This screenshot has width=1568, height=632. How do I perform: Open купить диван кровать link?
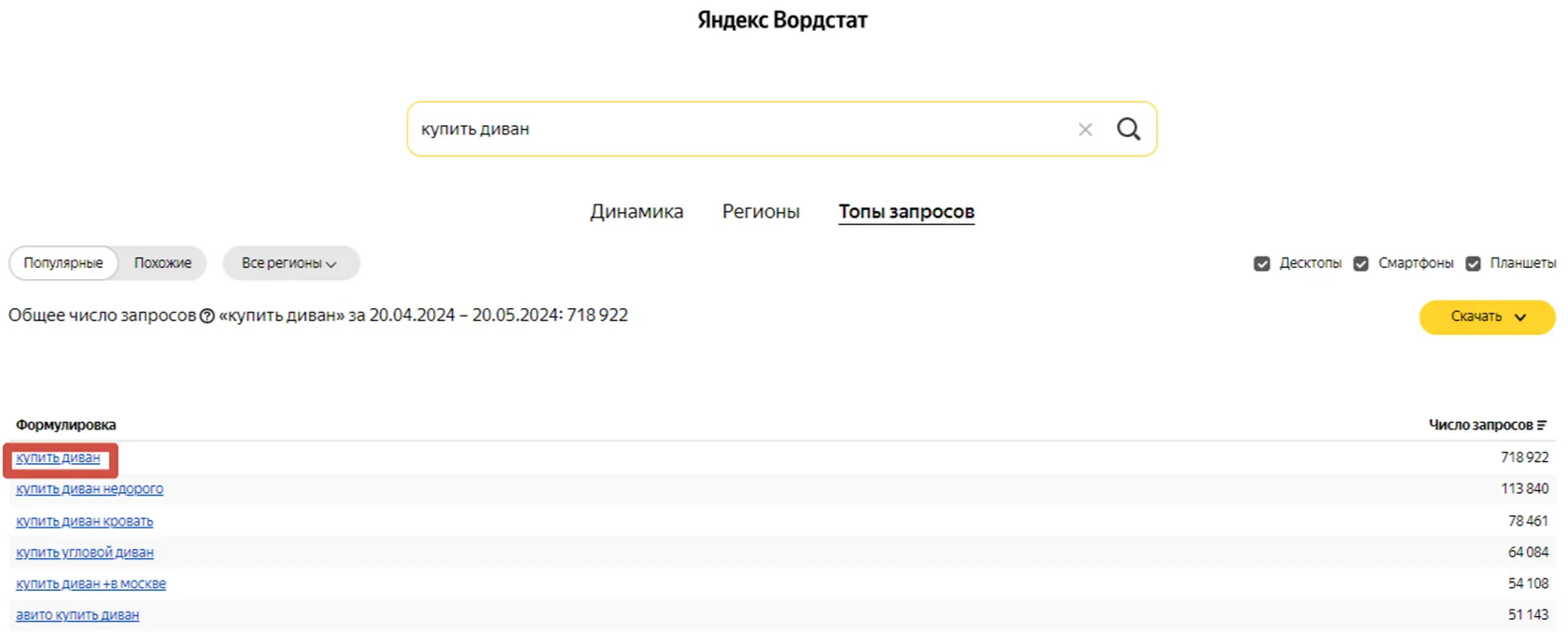84,521
